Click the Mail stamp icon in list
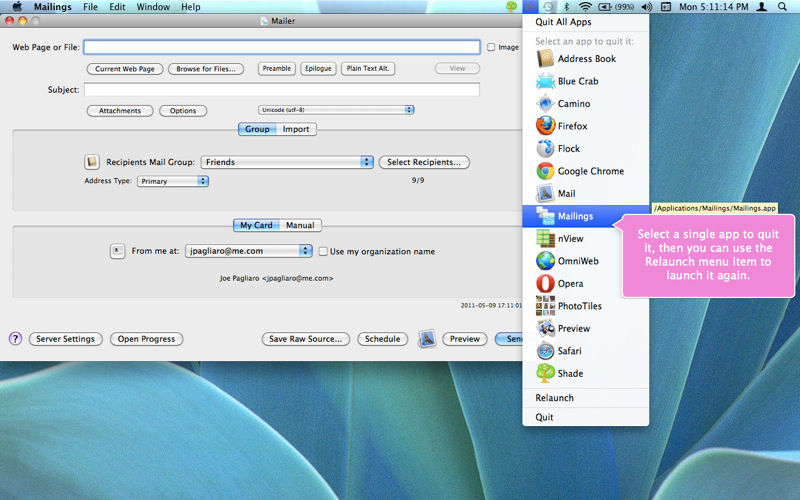The height and width of the screenshot is (500, 800). tap(545, 193)
